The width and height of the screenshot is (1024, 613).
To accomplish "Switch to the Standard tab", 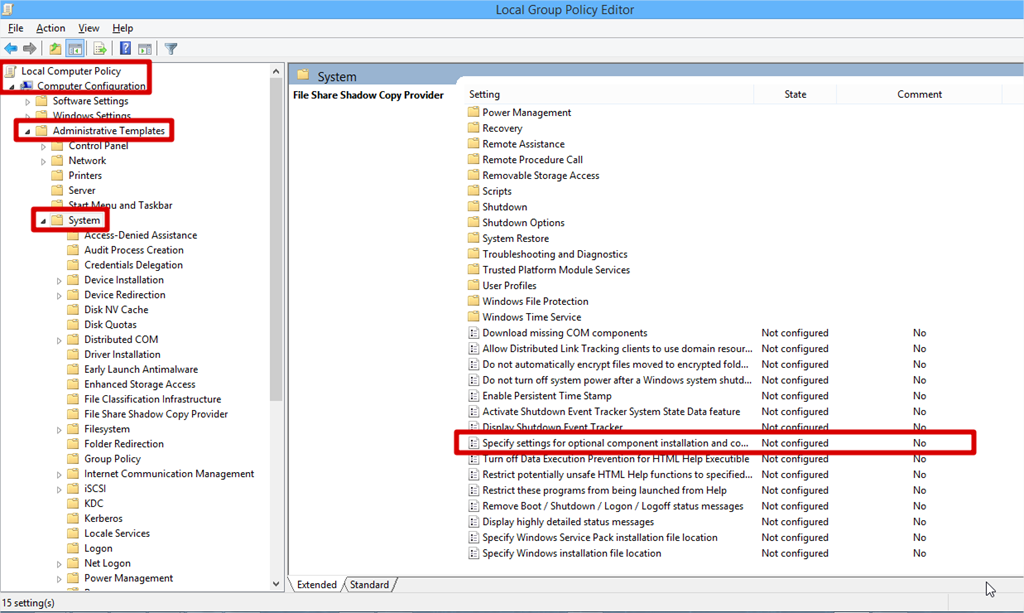I will pos(369,585).
